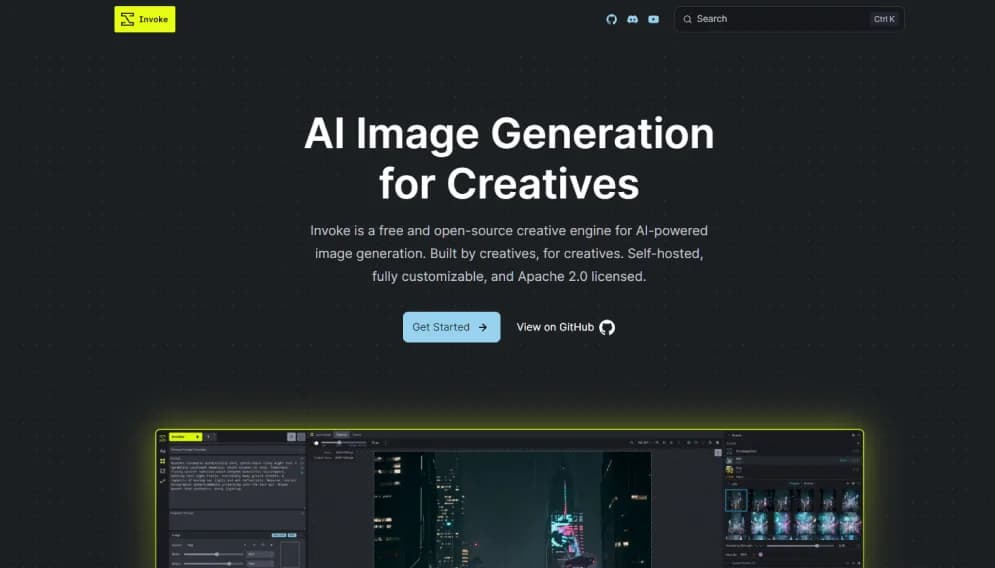Screen dimensions: 995x568
Task: Follow the View on GitHub link
Action: click(555, 327)
